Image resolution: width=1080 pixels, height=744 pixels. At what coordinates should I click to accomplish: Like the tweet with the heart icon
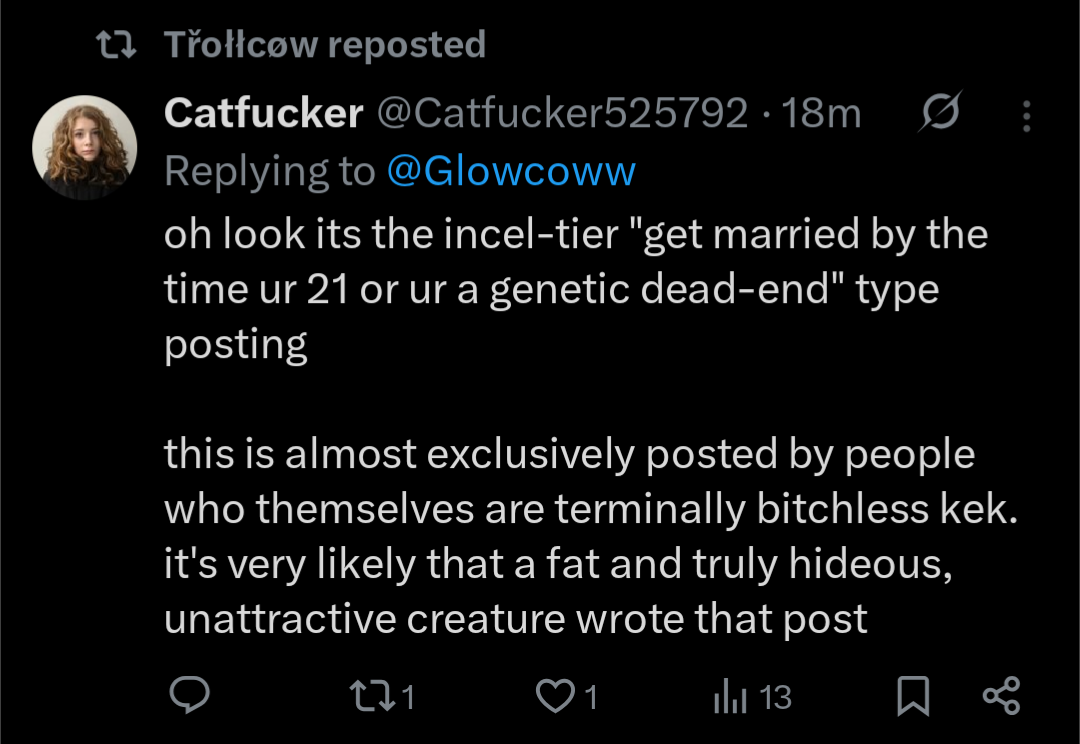pos(556,696)
